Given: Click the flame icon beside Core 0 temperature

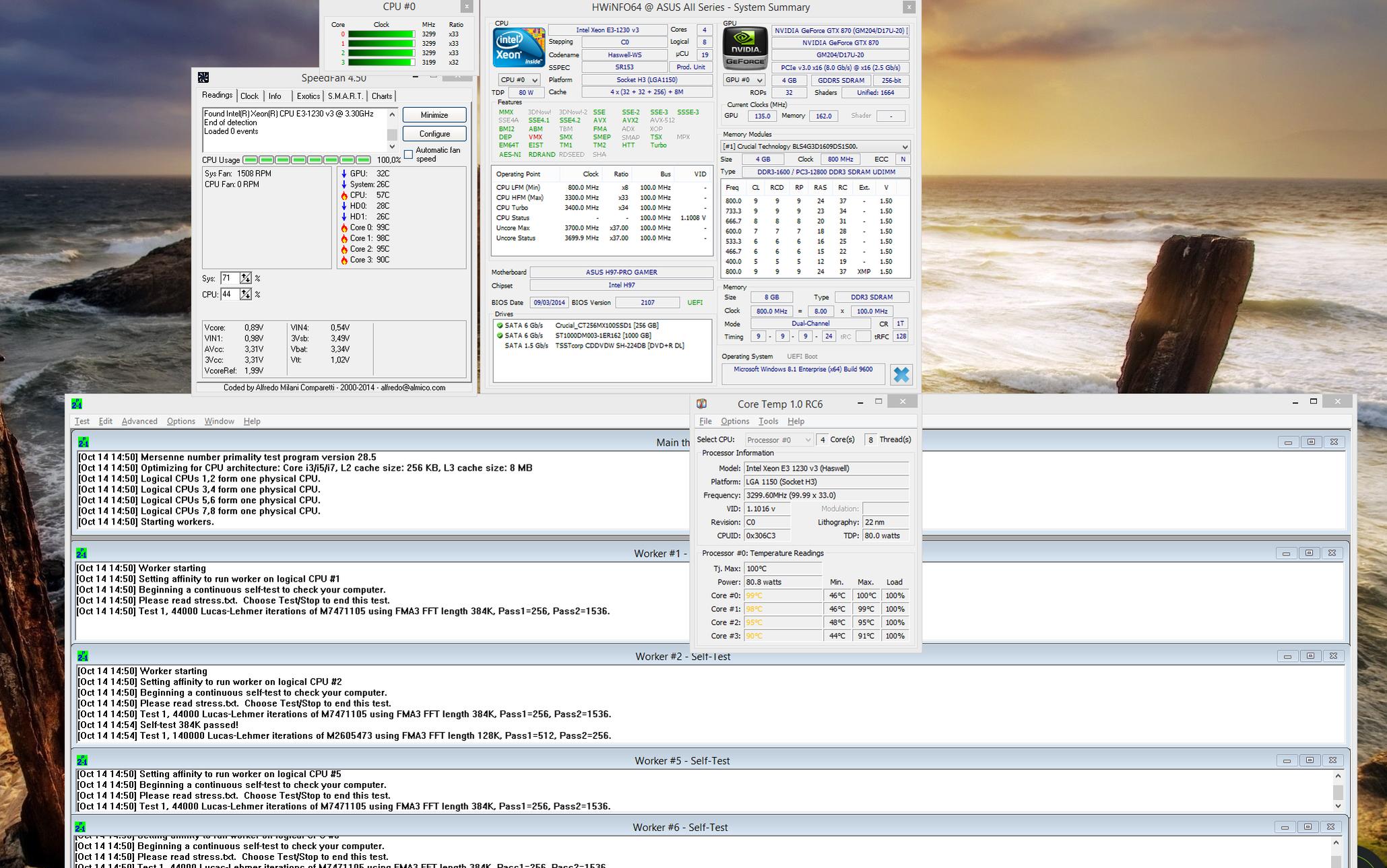Looking at the screenshot, I should [344, 228].
